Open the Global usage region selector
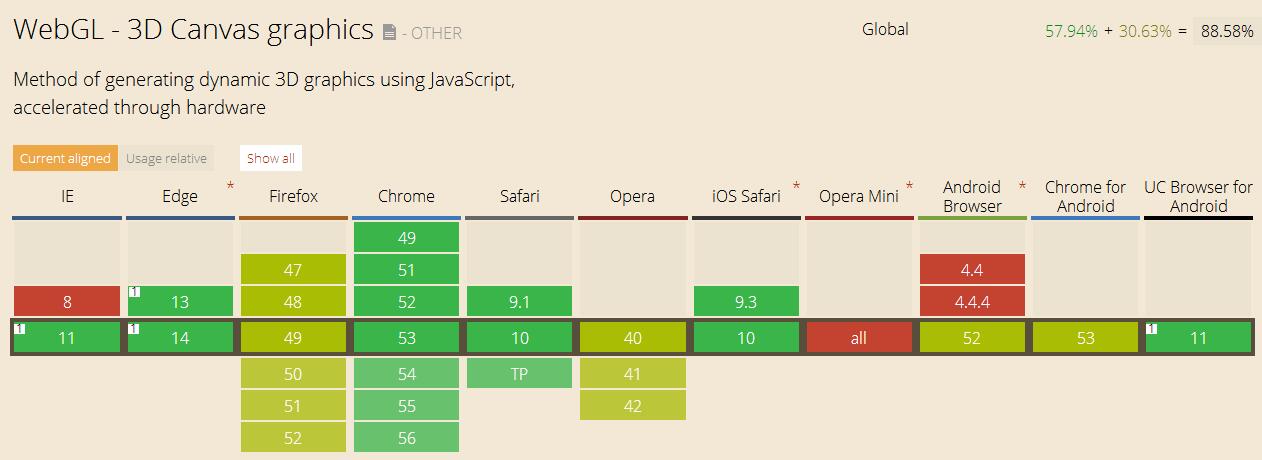This screenshot has width=1262, height=460. tap(885, 29)
